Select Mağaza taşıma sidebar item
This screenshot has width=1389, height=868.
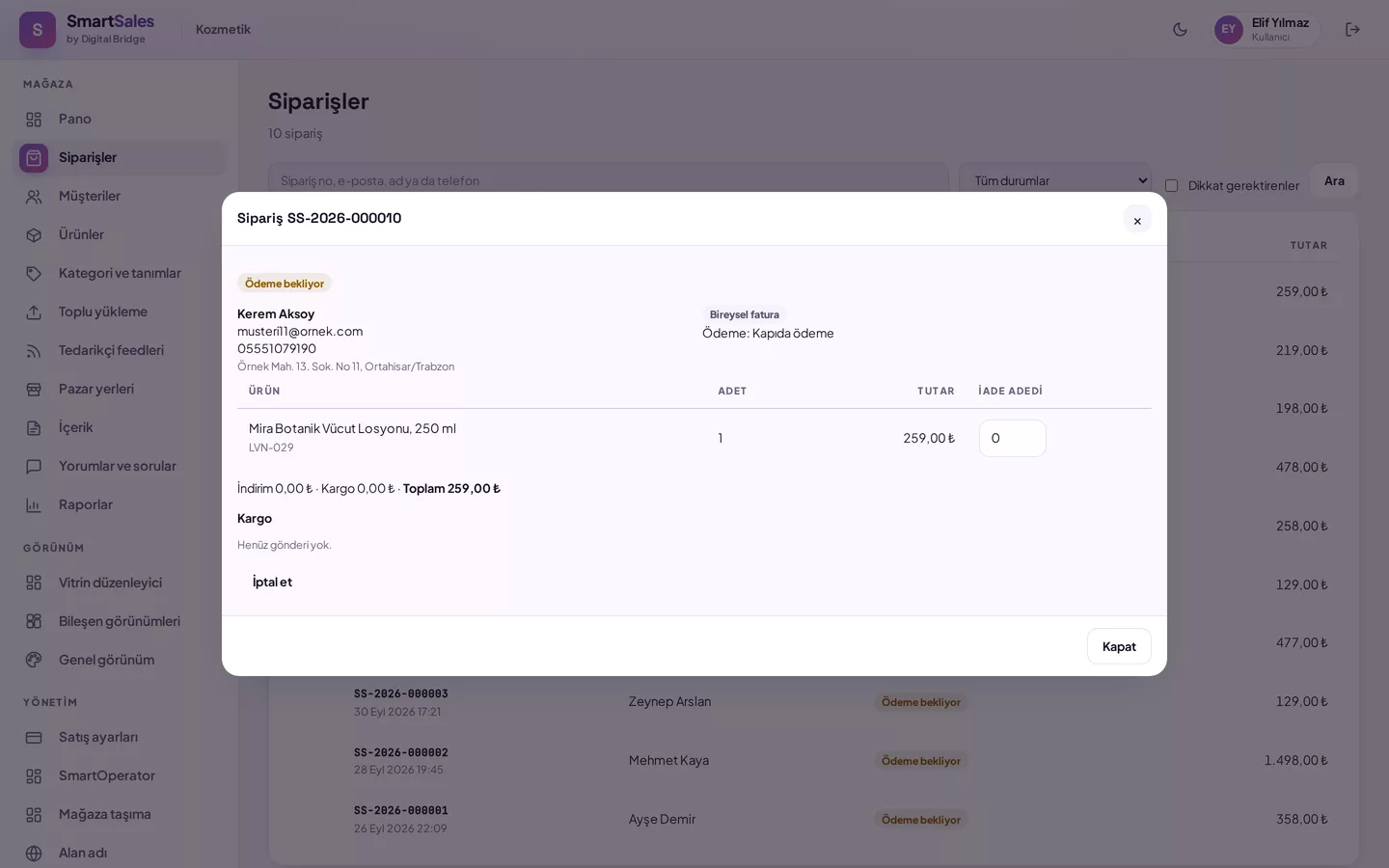tap(122, 814)
